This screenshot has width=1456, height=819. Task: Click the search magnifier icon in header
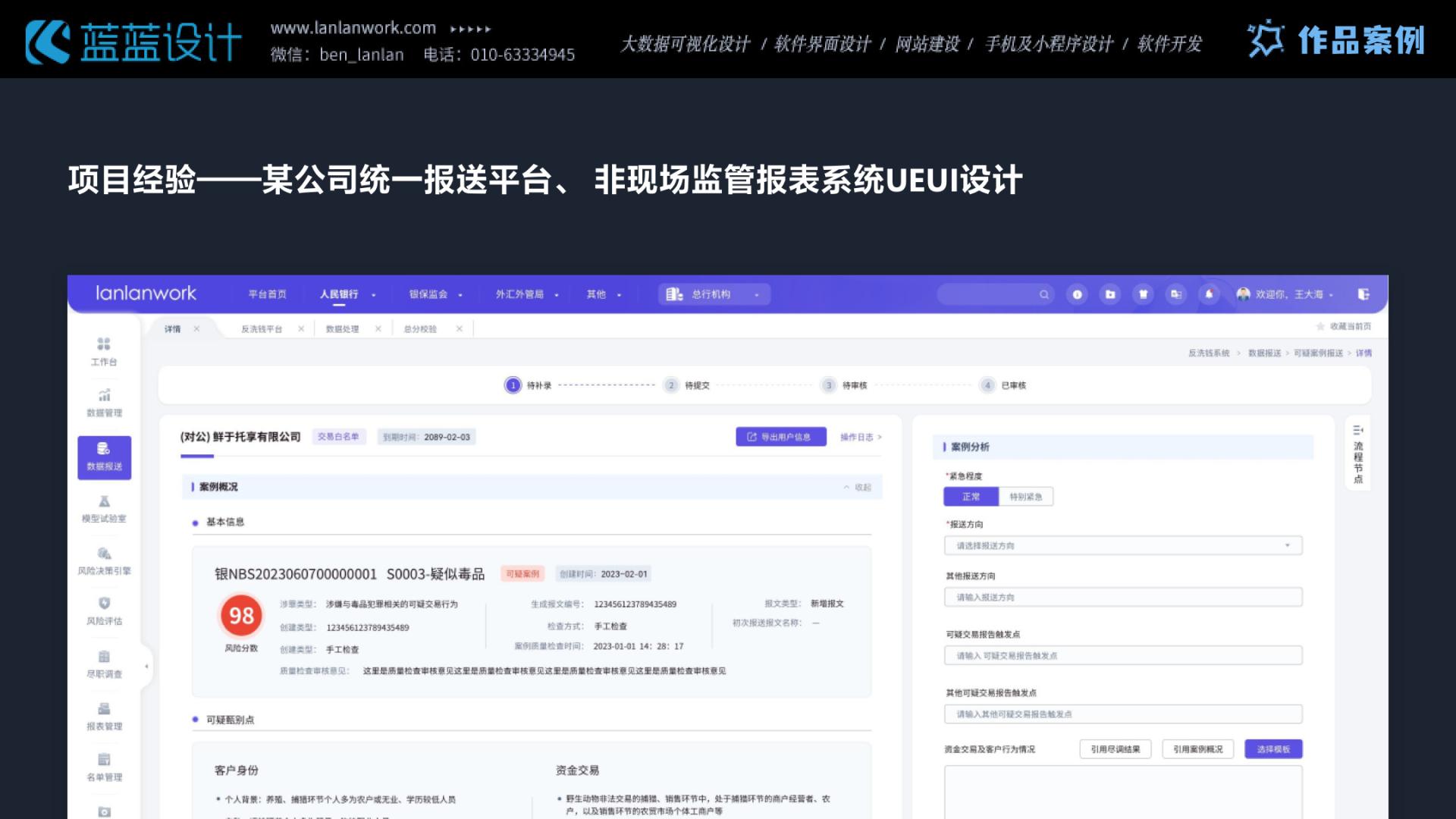click(x=1044, y=294)
